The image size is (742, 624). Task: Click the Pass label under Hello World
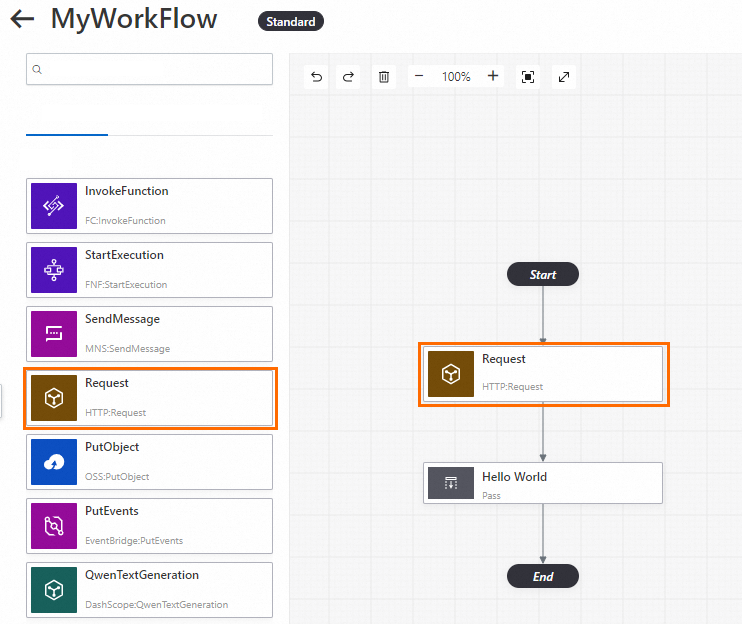pos(491,496)
